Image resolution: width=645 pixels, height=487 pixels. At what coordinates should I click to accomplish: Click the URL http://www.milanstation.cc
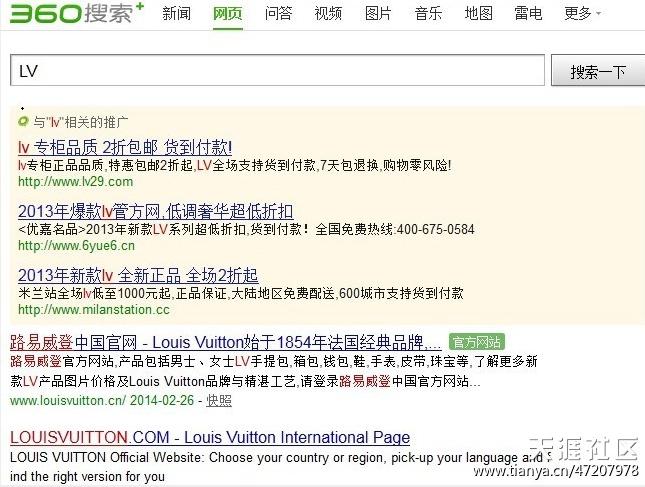[x=94, y=309]
